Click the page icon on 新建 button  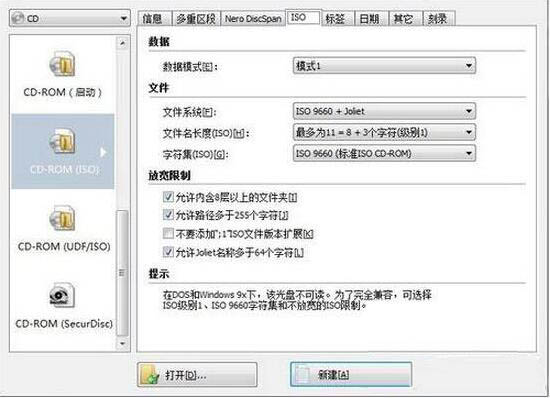[303, 375]
